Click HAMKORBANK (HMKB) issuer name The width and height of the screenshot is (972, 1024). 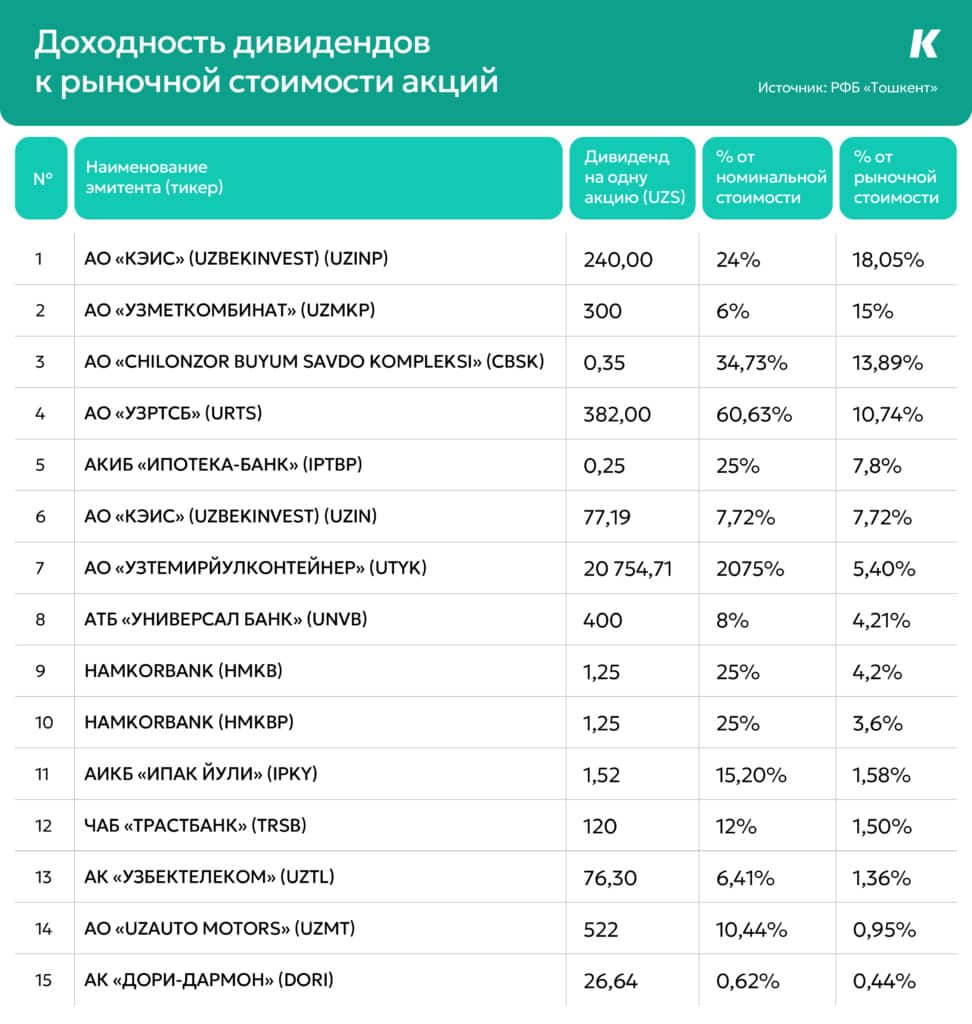(184, 671)
